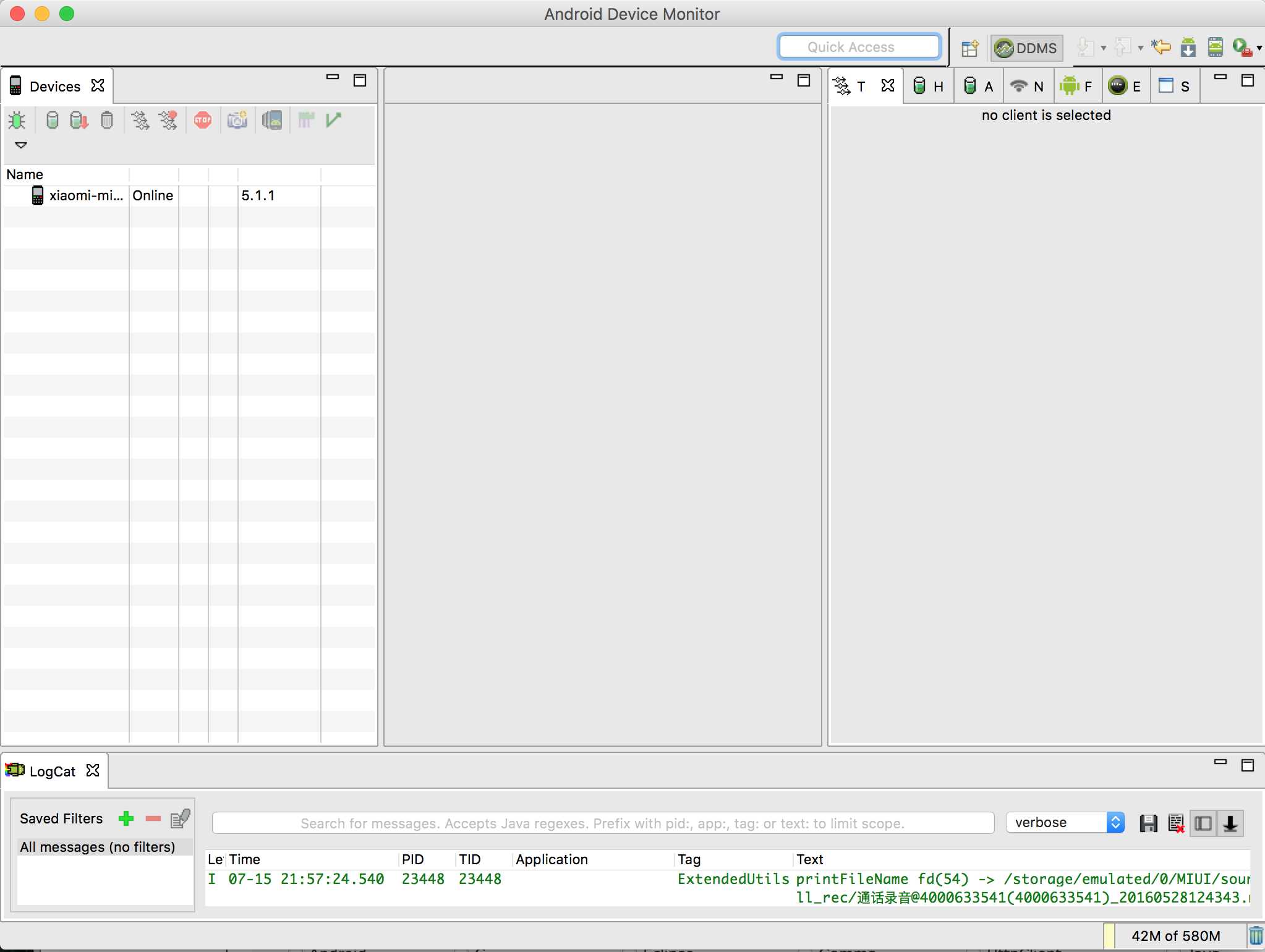Click the Debug selected process bug icon
This screenshot has width=1265, height=952.
pyautogui.click(x=17, y=120)
